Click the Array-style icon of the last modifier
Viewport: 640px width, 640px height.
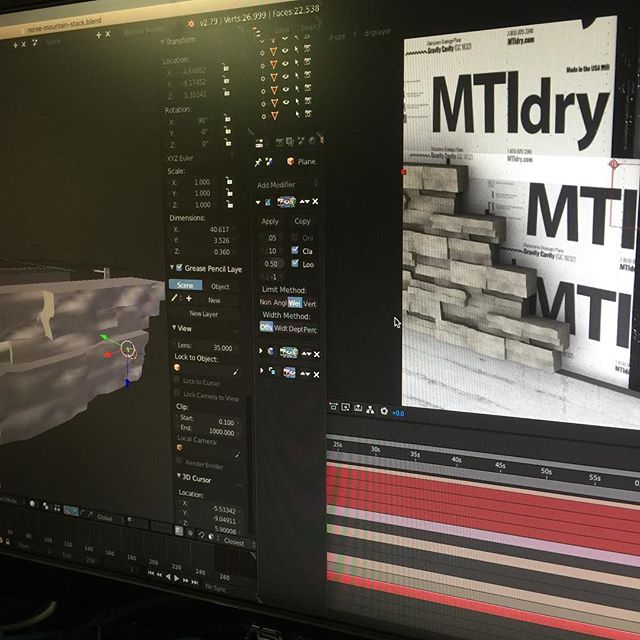(272, 371)
